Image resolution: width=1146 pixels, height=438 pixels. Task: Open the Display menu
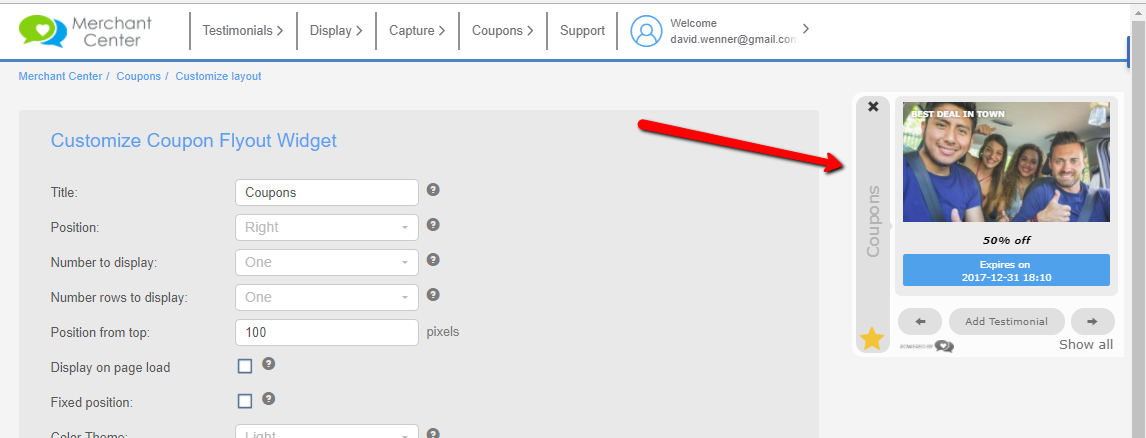click(x=336, y=31)
